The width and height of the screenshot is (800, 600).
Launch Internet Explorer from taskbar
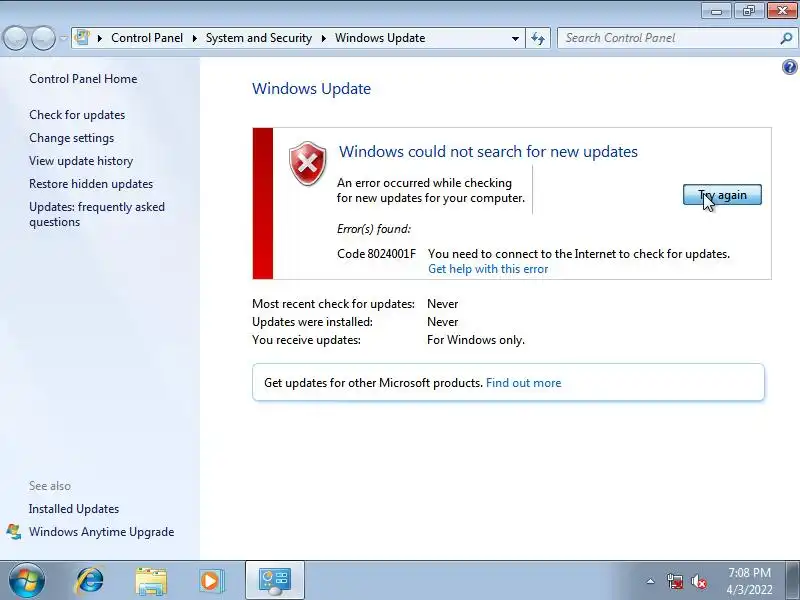coord(90,581)
